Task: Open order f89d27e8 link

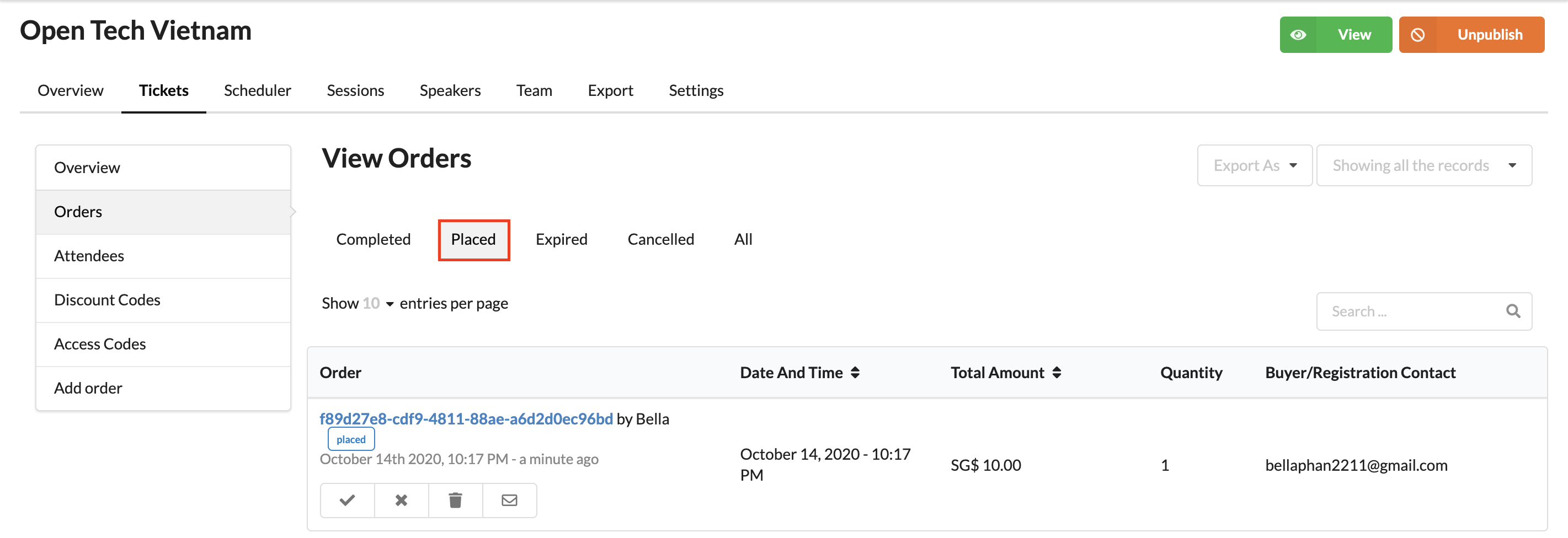Action: 466,419
